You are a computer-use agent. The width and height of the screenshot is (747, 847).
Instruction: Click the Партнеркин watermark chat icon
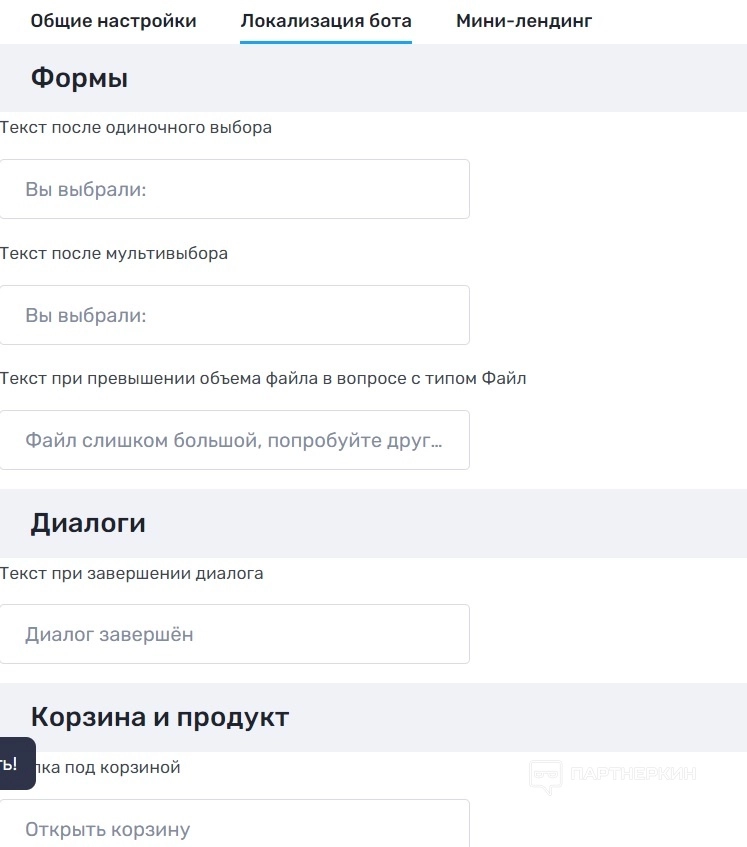tap(545, 774)
